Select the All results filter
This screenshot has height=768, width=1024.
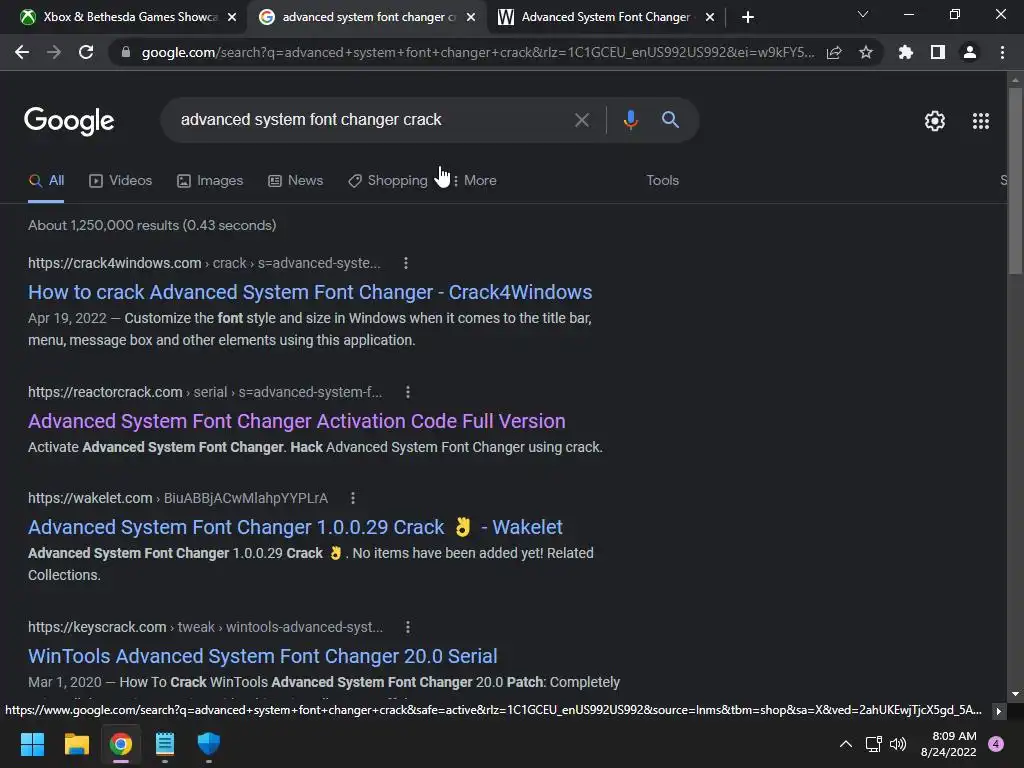[46, 181]
